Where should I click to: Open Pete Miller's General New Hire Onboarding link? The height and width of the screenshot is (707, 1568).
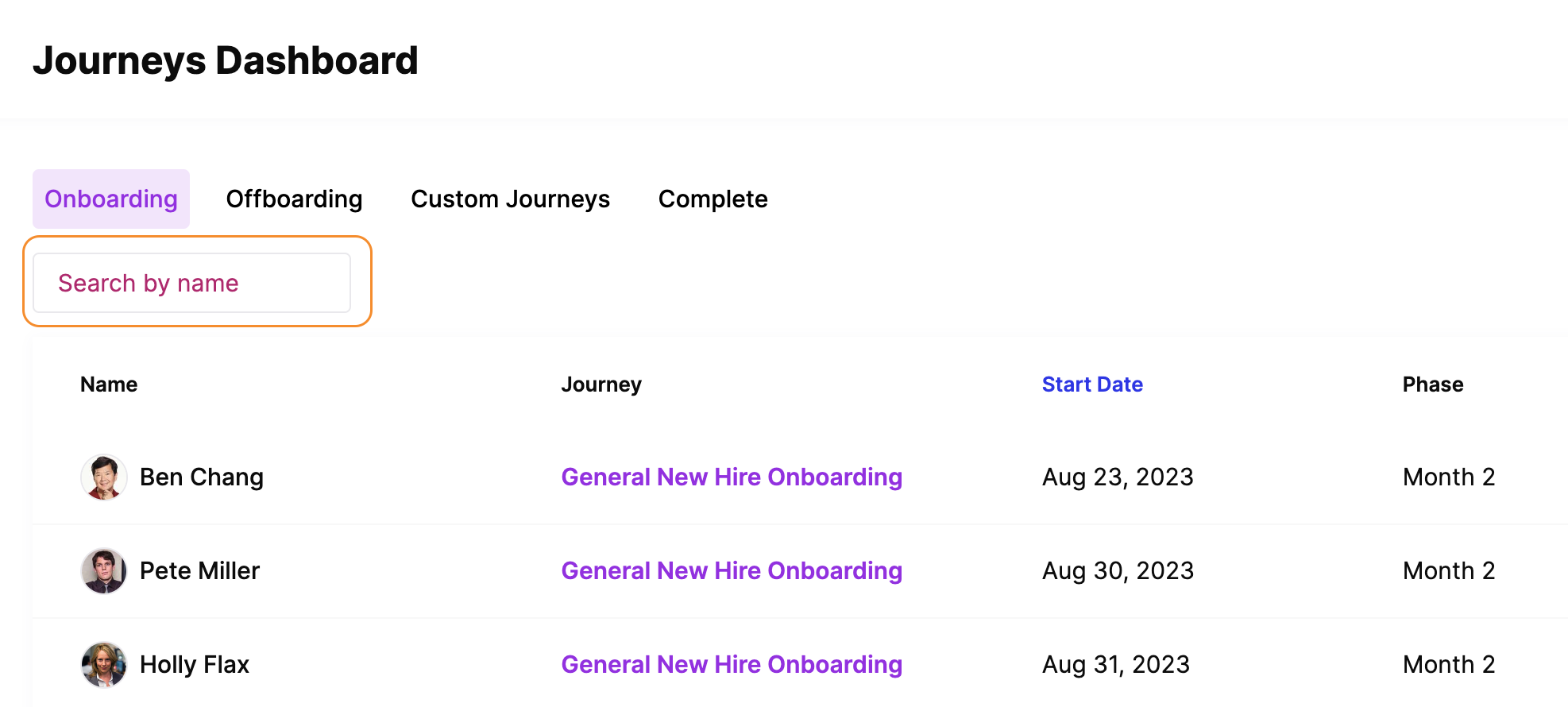732,570
